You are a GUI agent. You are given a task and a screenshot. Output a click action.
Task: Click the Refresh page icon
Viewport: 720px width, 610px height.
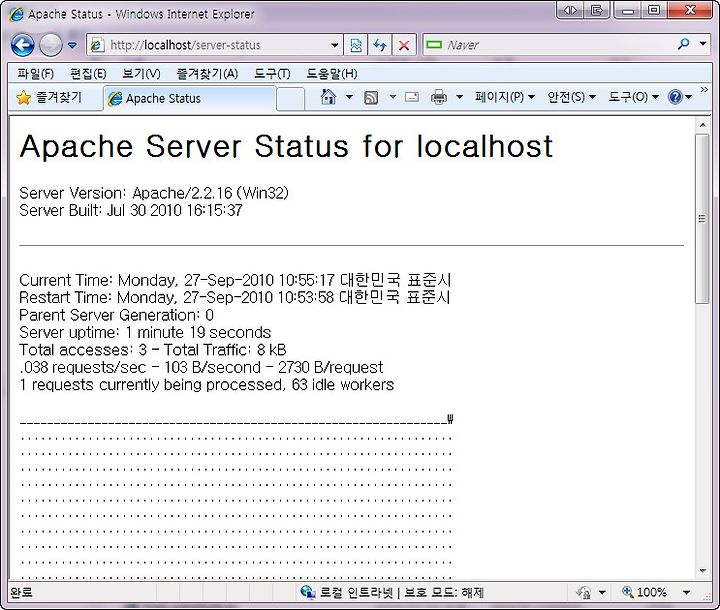380,45
